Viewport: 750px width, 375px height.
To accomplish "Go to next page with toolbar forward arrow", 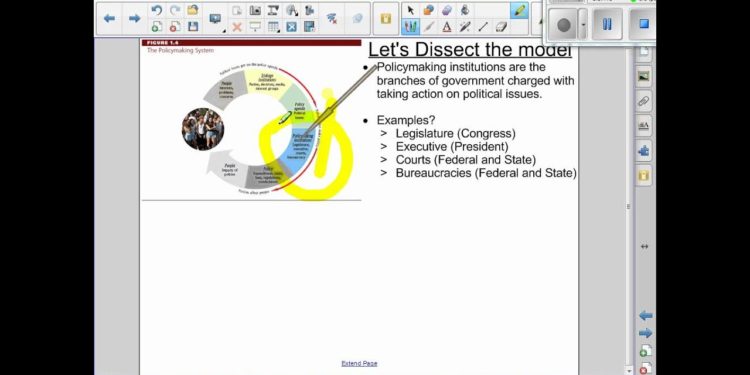I will (x=135, y=18).
